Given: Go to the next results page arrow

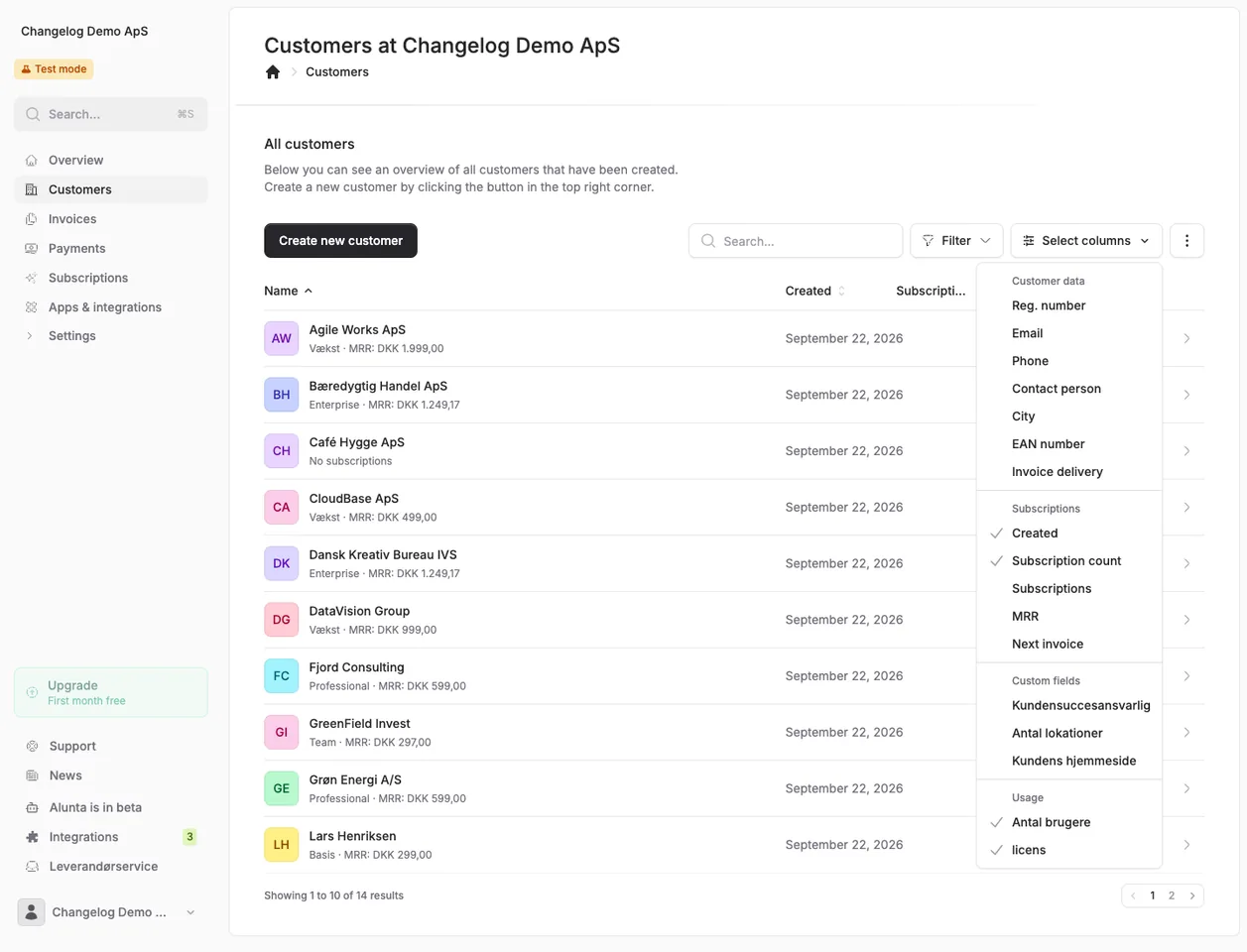Looking at the screenshot, I should pyautogui.click(x=1191, y=895).
